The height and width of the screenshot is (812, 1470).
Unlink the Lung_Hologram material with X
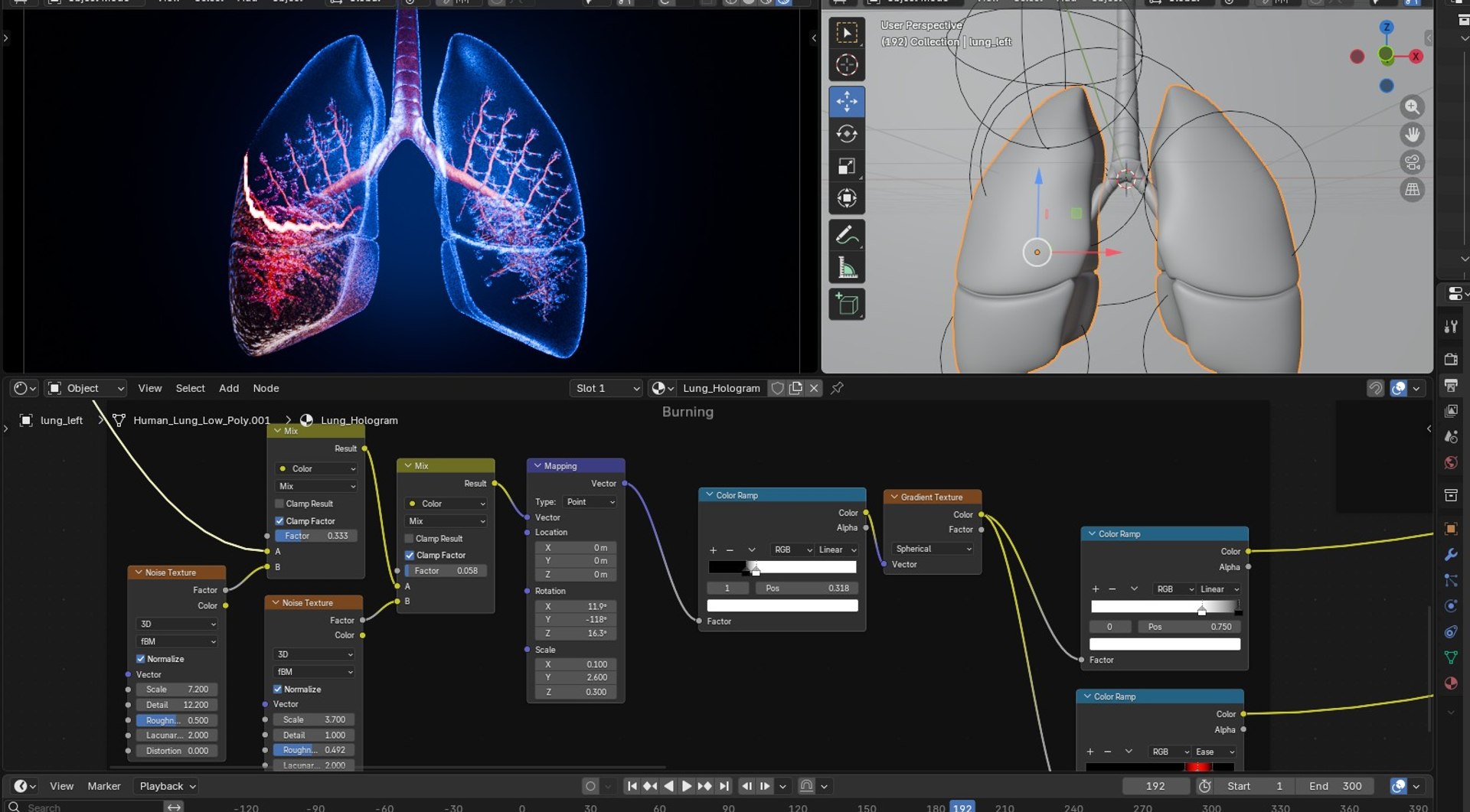click(814, 388)
